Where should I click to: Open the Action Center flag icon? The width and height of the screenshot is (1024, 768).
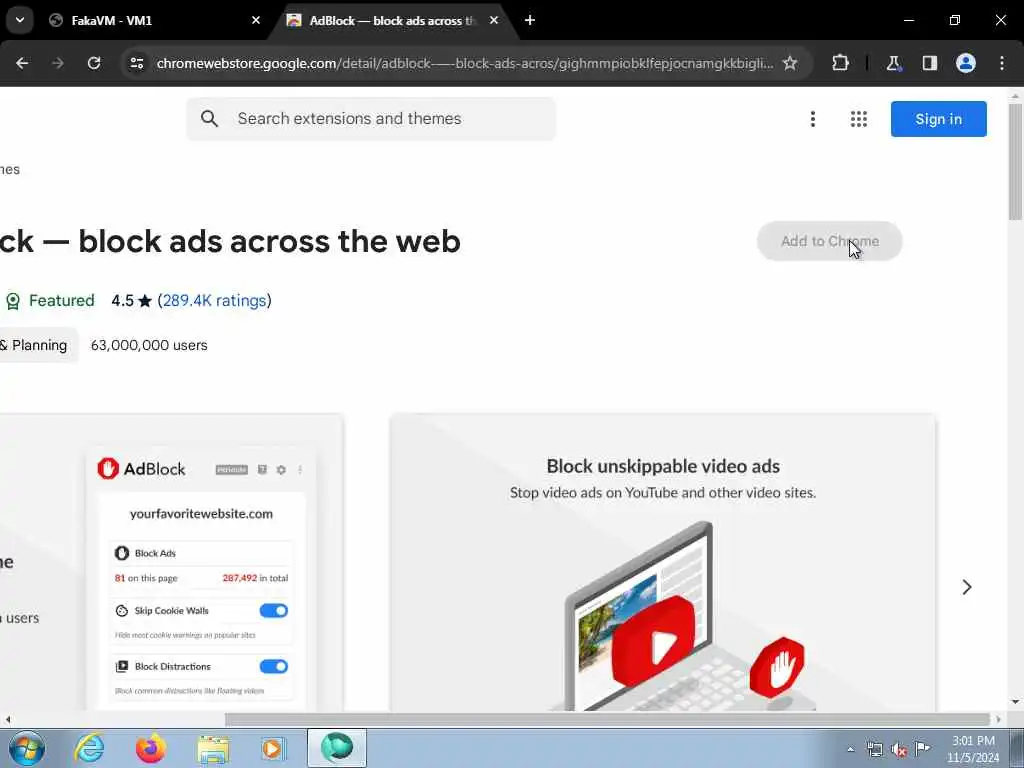[x=922, y=748]
